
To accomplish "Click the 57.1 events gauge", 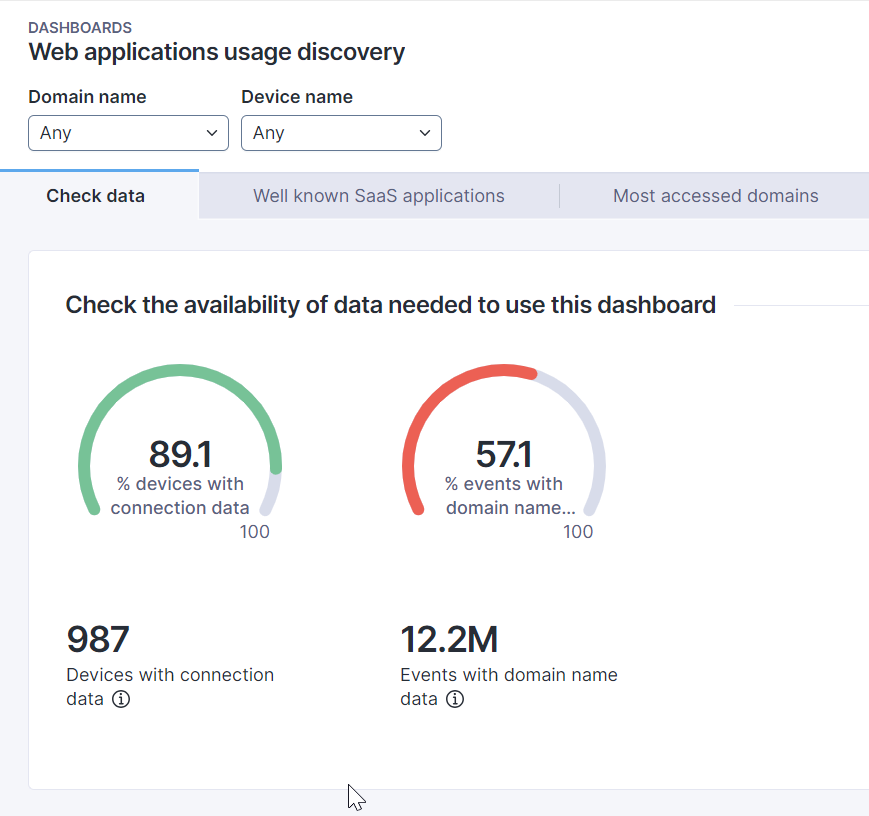I will (x=504, y=441).
